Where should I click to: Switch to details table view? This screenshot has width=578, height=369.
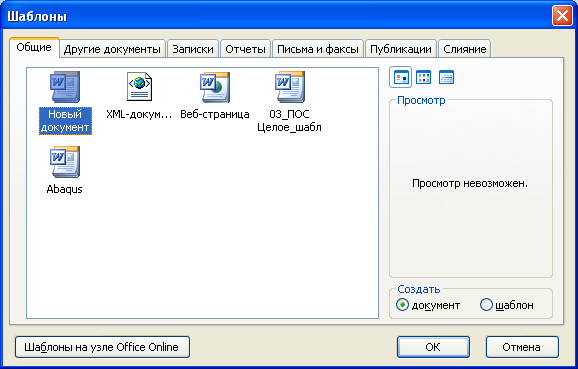coord(446,77)
